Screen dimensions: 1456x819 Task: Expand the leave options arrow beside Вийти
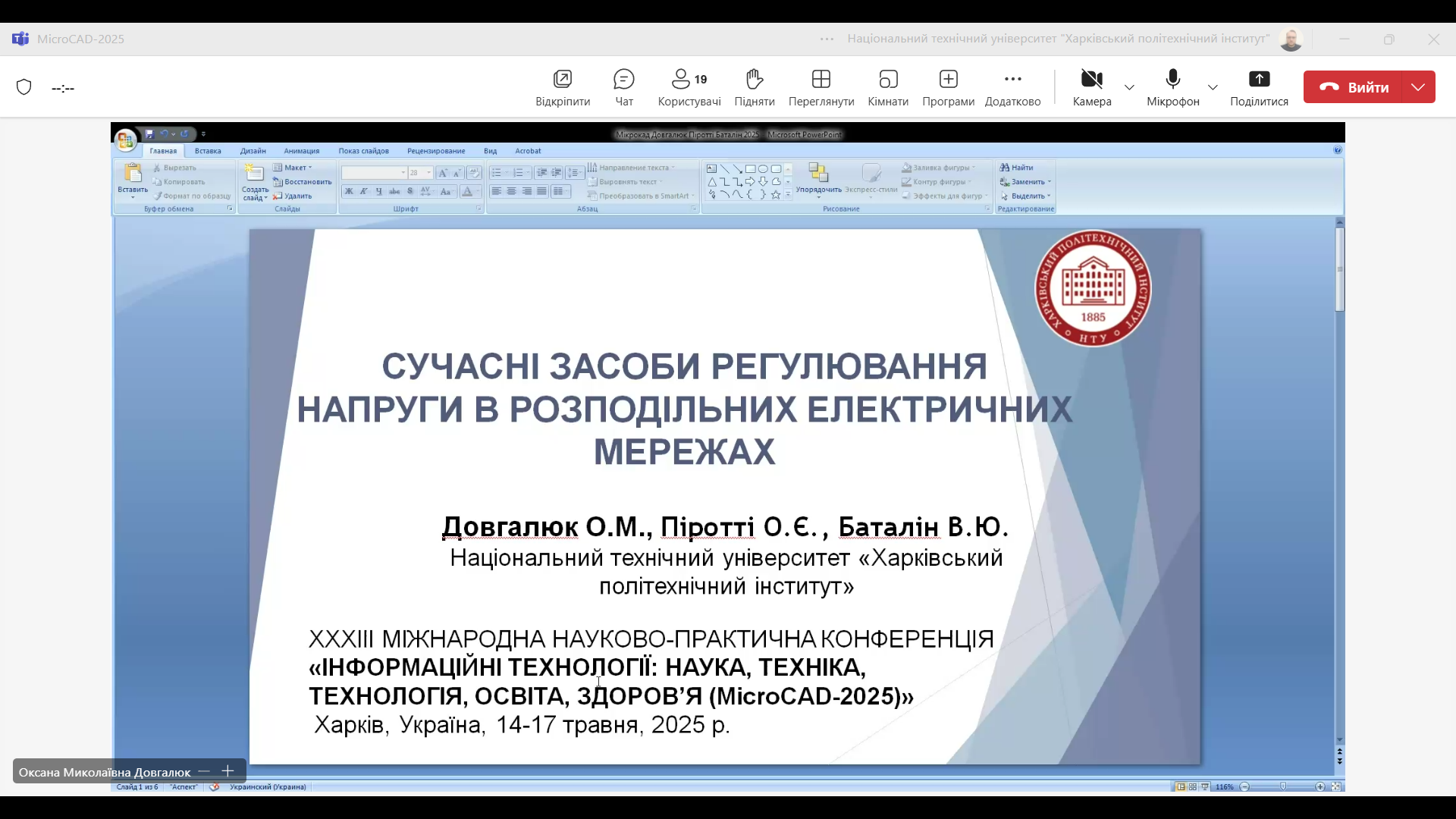point(1418,87)
